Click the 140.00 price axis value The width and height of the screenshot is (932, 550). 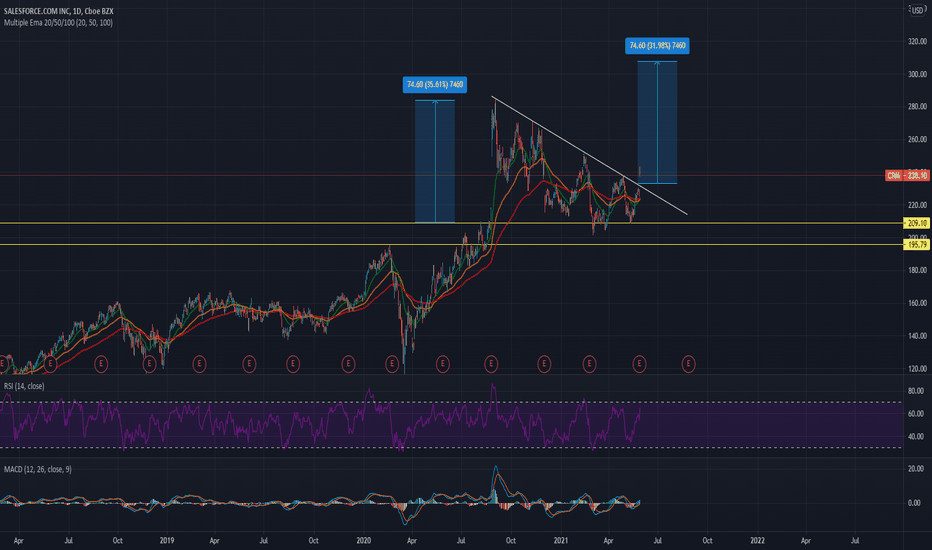tap(917, 336)
